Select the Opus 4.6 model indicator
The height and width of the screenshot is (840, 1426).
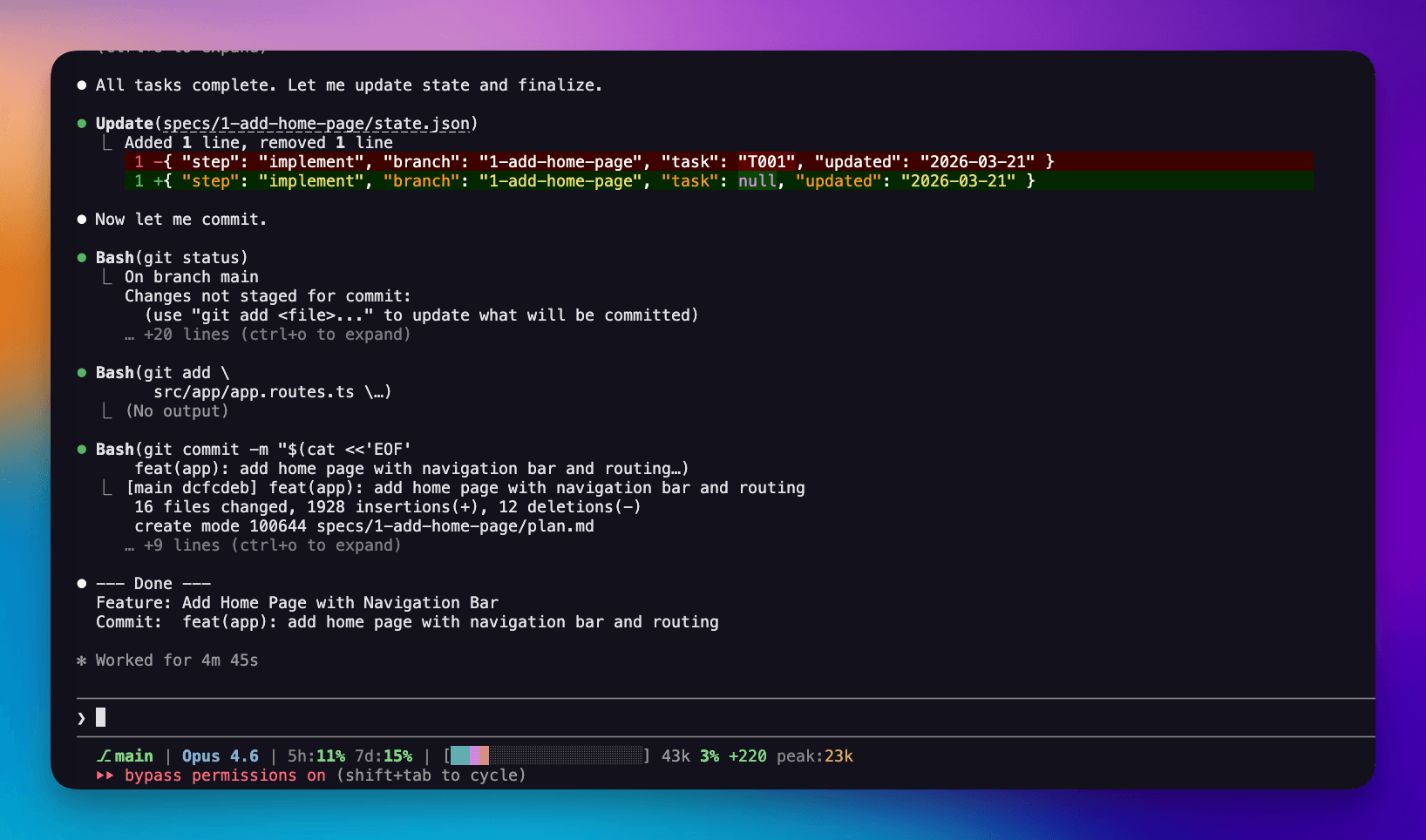pyautogui.click(x=220, y=755)
